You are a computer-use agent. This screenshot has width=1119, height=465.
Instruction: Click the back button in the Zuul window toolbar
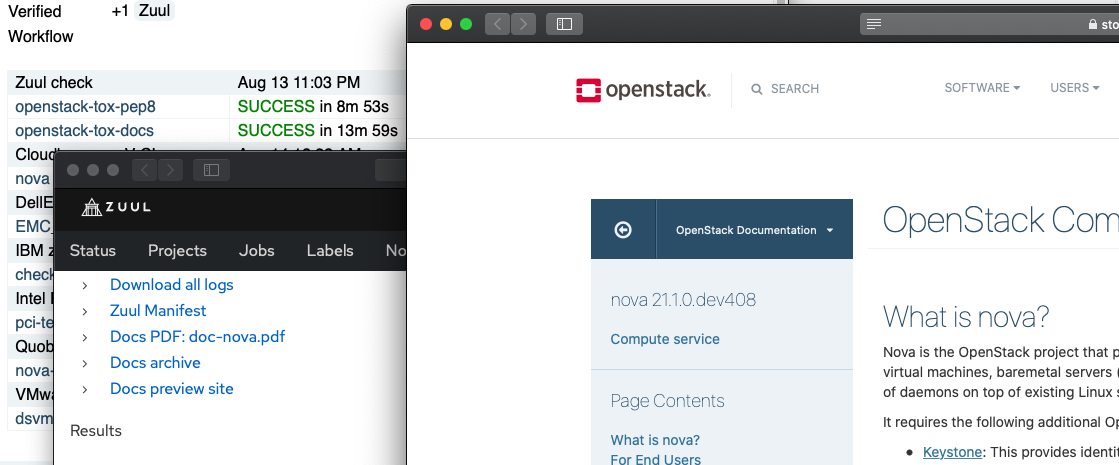(x=145, y=170)
